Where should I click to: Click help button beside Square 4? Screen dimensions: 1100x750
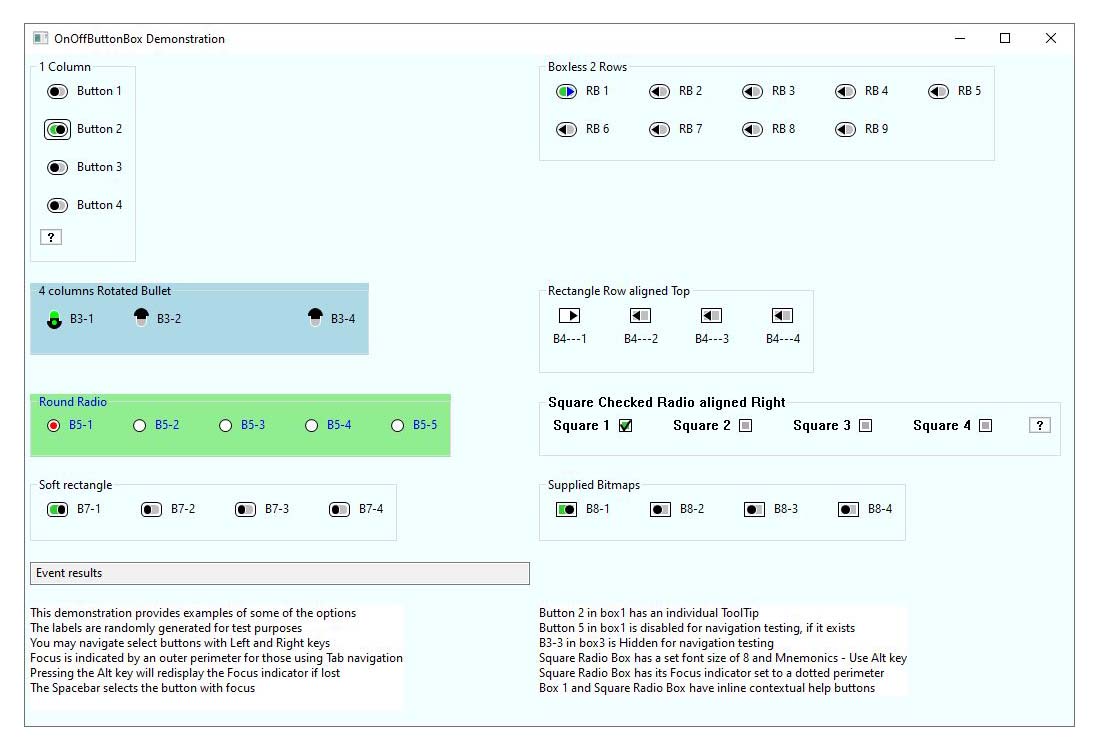click(x=1039, y=425)
